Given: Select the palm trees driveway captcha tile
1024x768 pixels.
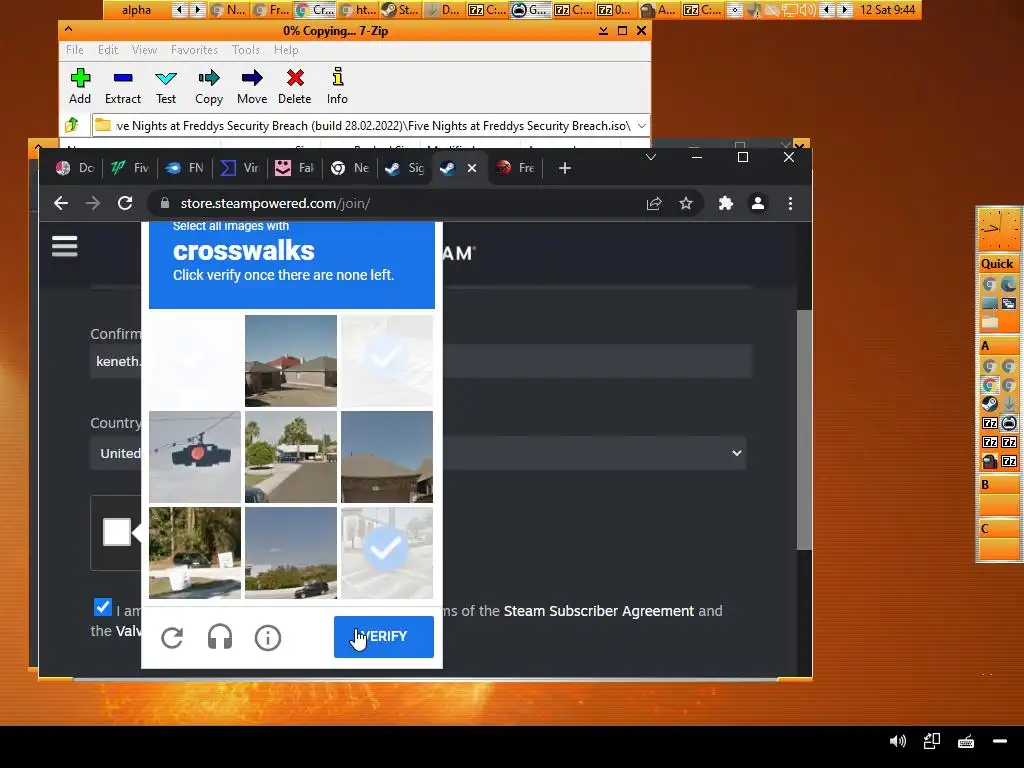Looking at the screenshot, I should point(291,456).
